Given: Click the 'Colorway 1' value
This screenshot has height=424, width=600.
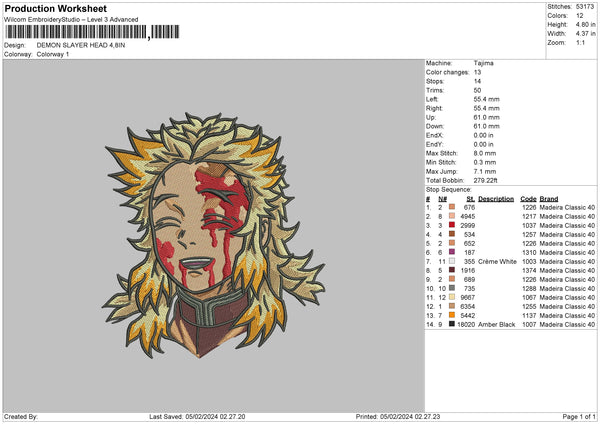Looking at the screenshot, I should click(x=53, y=54).
